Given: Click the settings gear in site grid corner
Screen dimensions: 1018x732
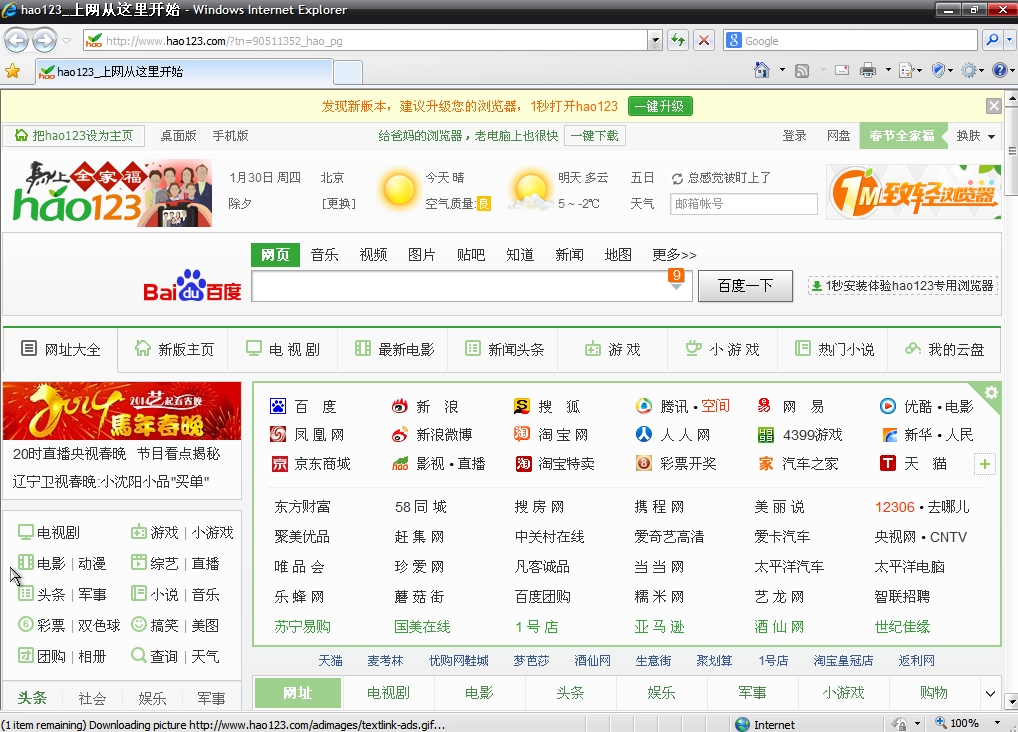Looking at the screenshot, I should (991, 393).
